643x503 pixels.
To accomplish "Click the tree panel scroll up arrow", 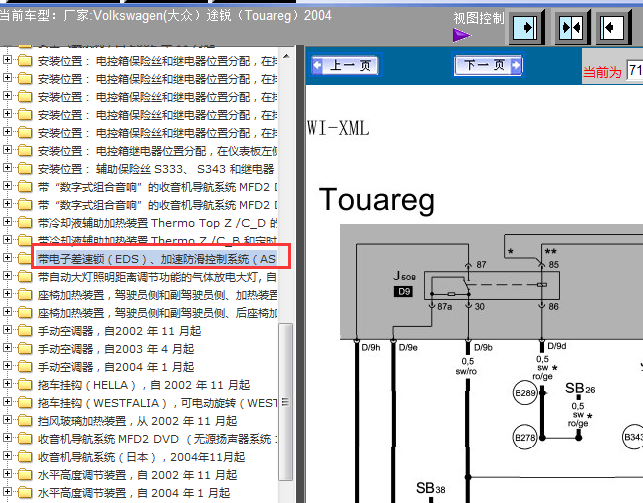I will (x=286, y=56).
